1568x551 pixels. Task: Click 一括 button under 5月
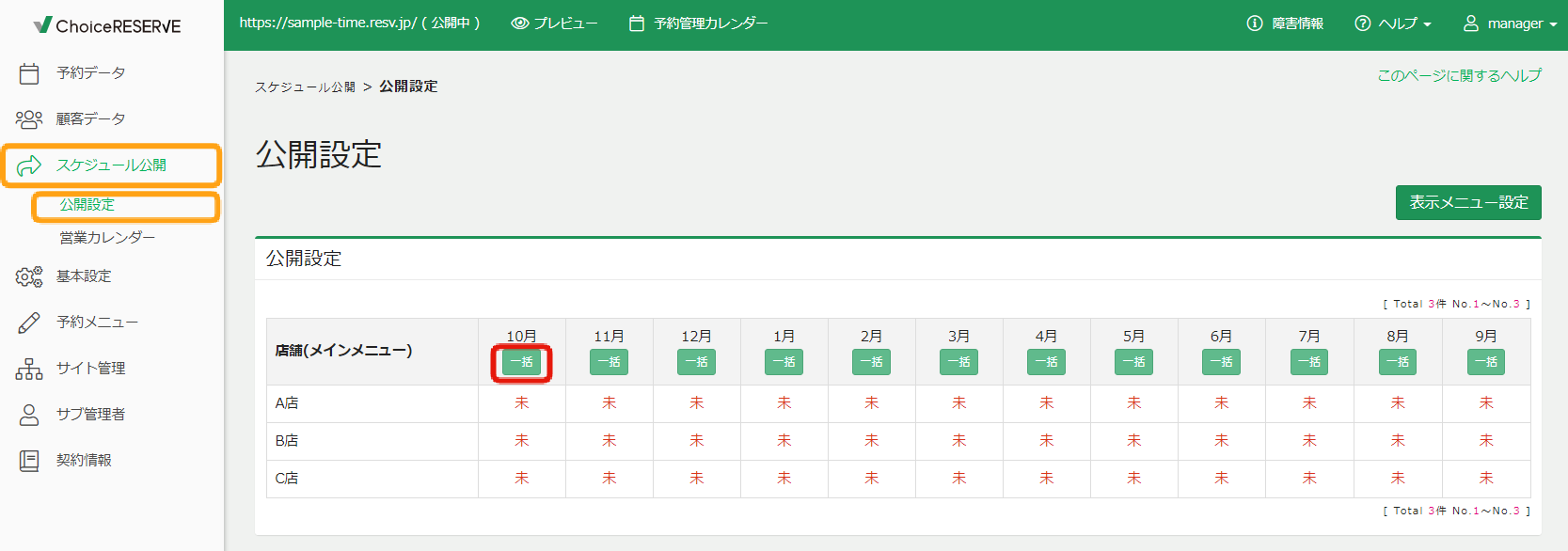(x=1134, y=362)
